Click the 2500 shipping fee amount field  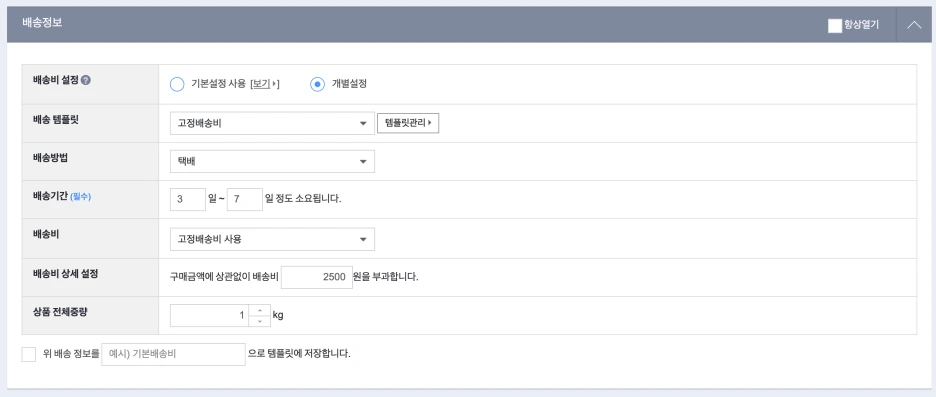coord(317,277)
